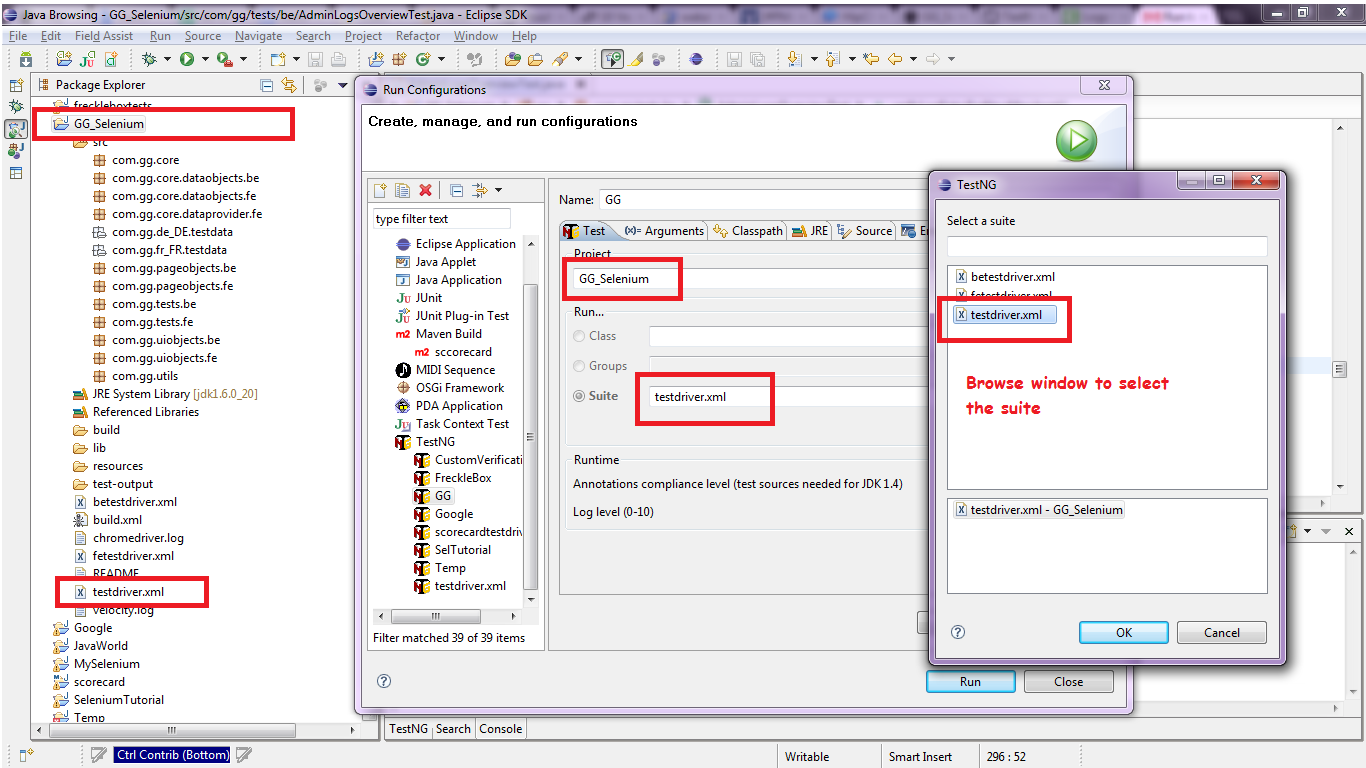
Task: Click the Debug perspective icon on left sidebar
Action: coord(16,106)
